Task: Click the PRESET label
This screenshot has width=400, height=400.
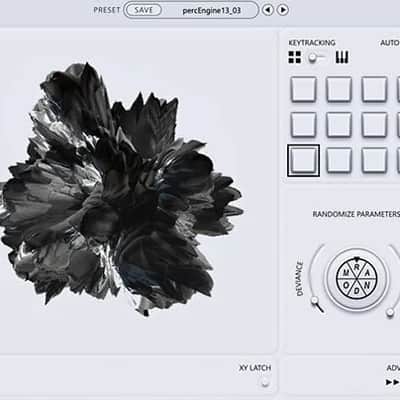Action: coord(107,10)
